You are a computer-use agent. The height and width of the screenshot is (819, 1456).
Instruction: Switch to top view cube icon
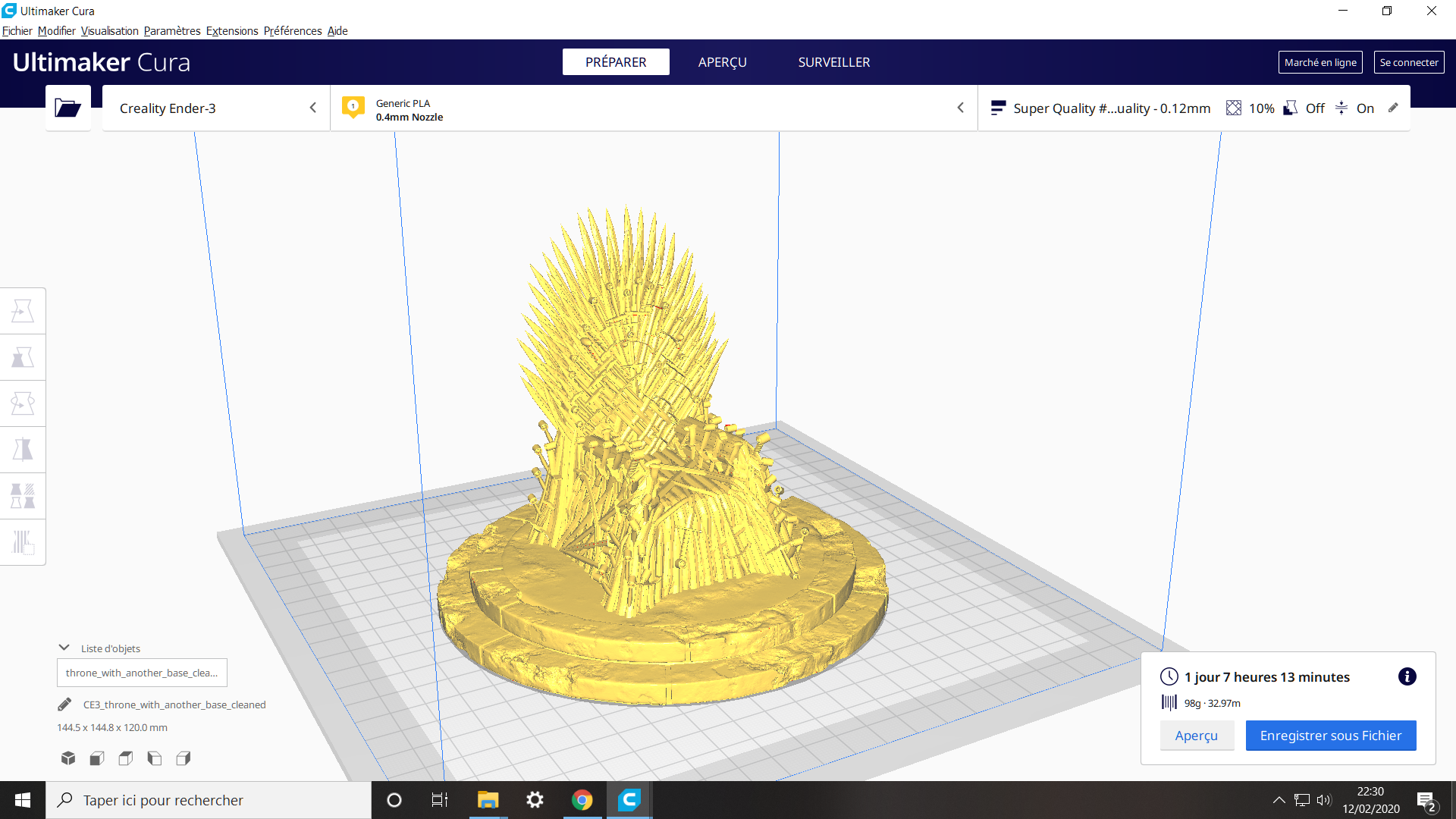[x=126, y=758]
